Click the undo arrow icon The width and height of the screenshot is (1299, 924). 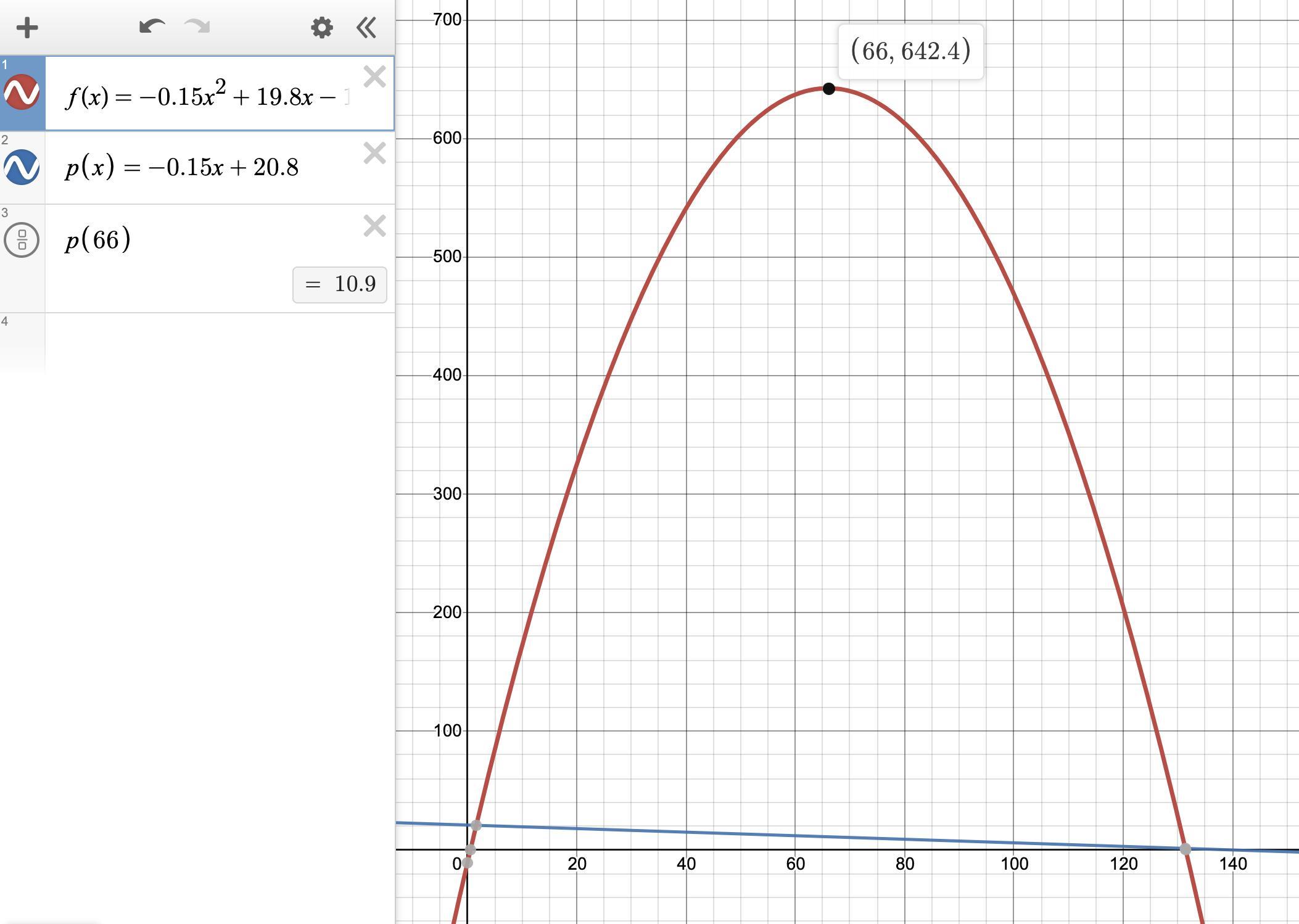pyautogui.click(x=152, y=27)
